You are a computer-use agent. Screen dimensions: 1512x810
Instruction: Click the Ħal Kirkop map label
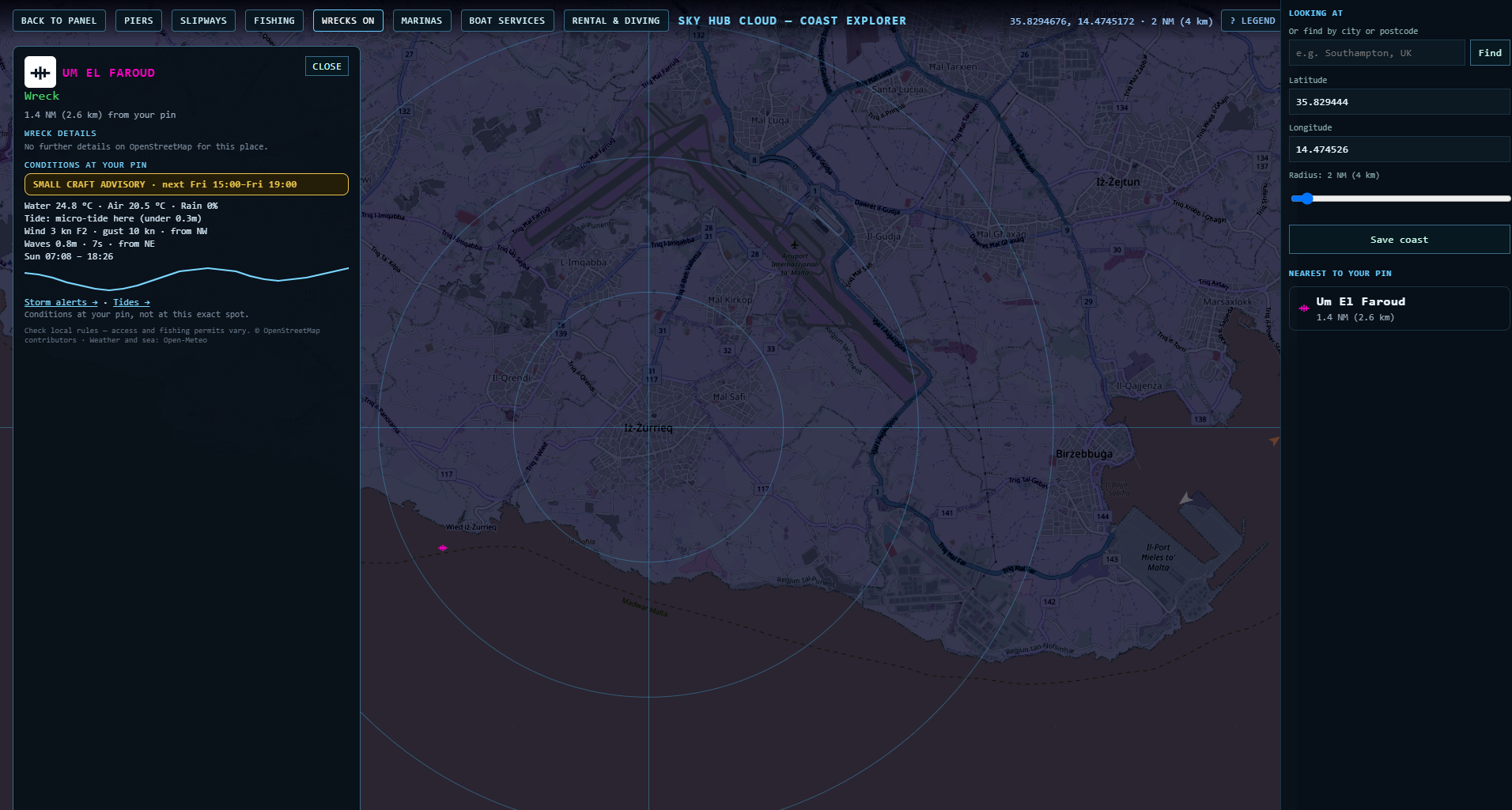coord(731,300)
